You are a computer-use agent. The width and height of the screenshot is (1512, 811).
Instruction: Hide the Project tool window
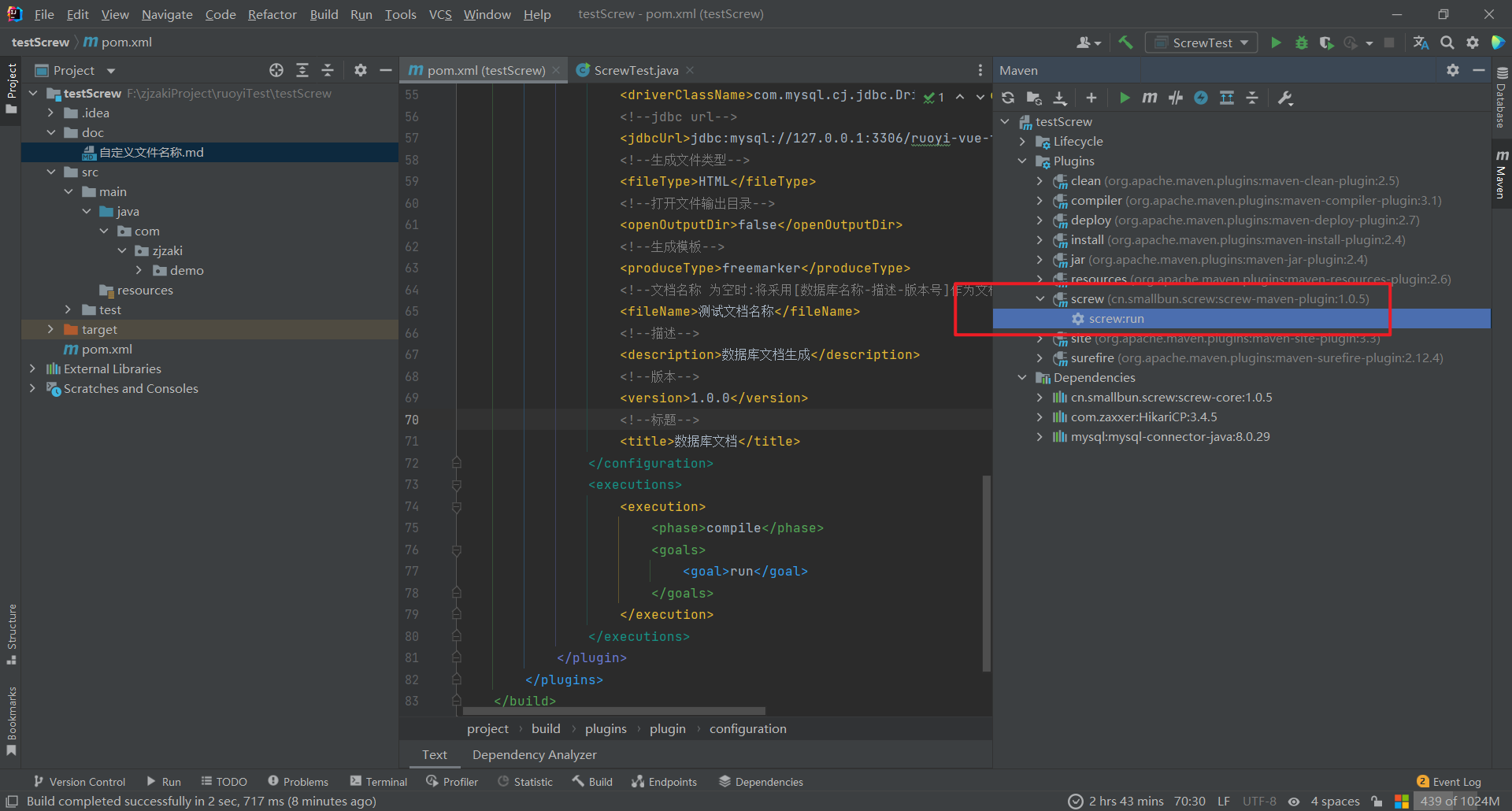coord(386,70)
